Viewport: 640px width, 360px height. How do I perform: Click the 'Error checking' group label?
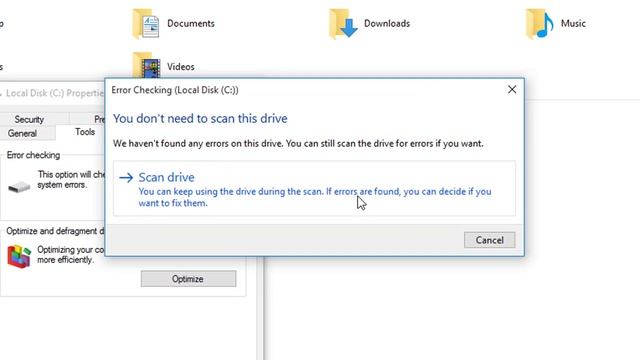(x=33, y=155)
